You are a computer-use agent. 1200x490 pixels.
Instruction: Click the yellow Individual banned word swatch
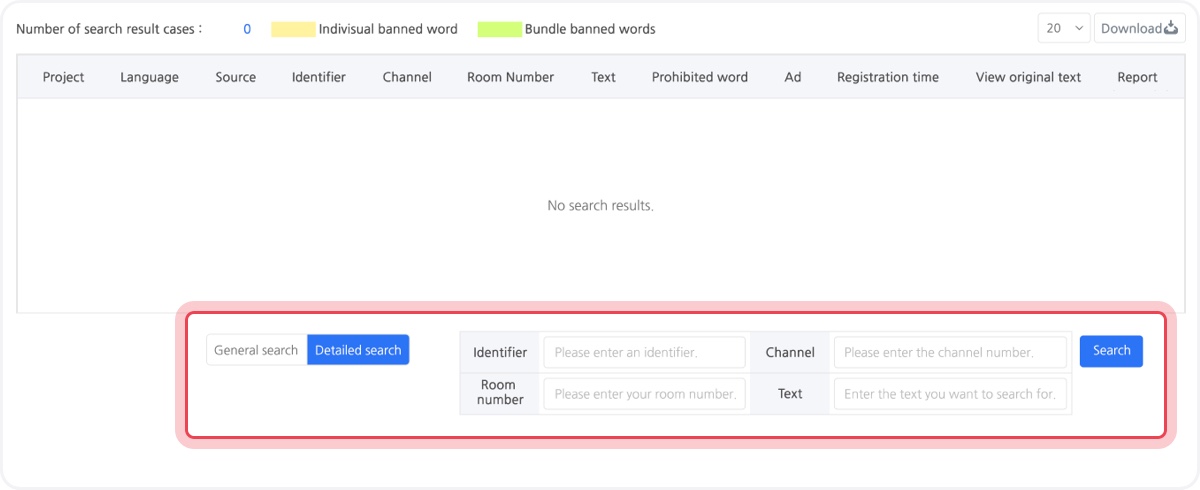pos(293,29)
